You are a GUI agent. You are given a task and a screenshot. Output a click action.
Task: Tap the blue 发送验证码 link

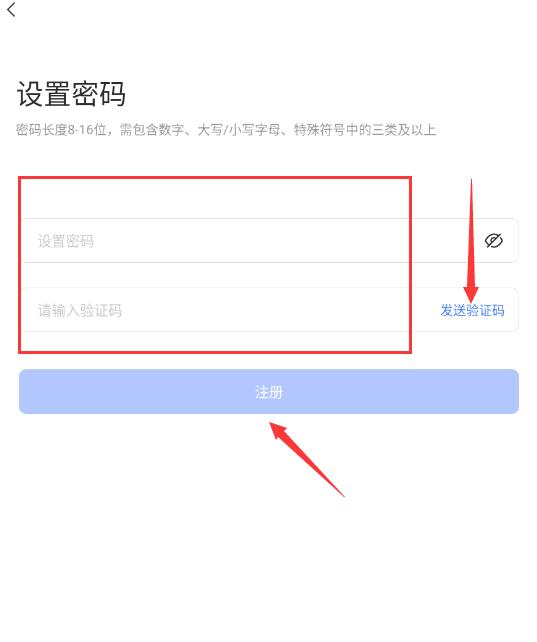[x=472, y=310]
